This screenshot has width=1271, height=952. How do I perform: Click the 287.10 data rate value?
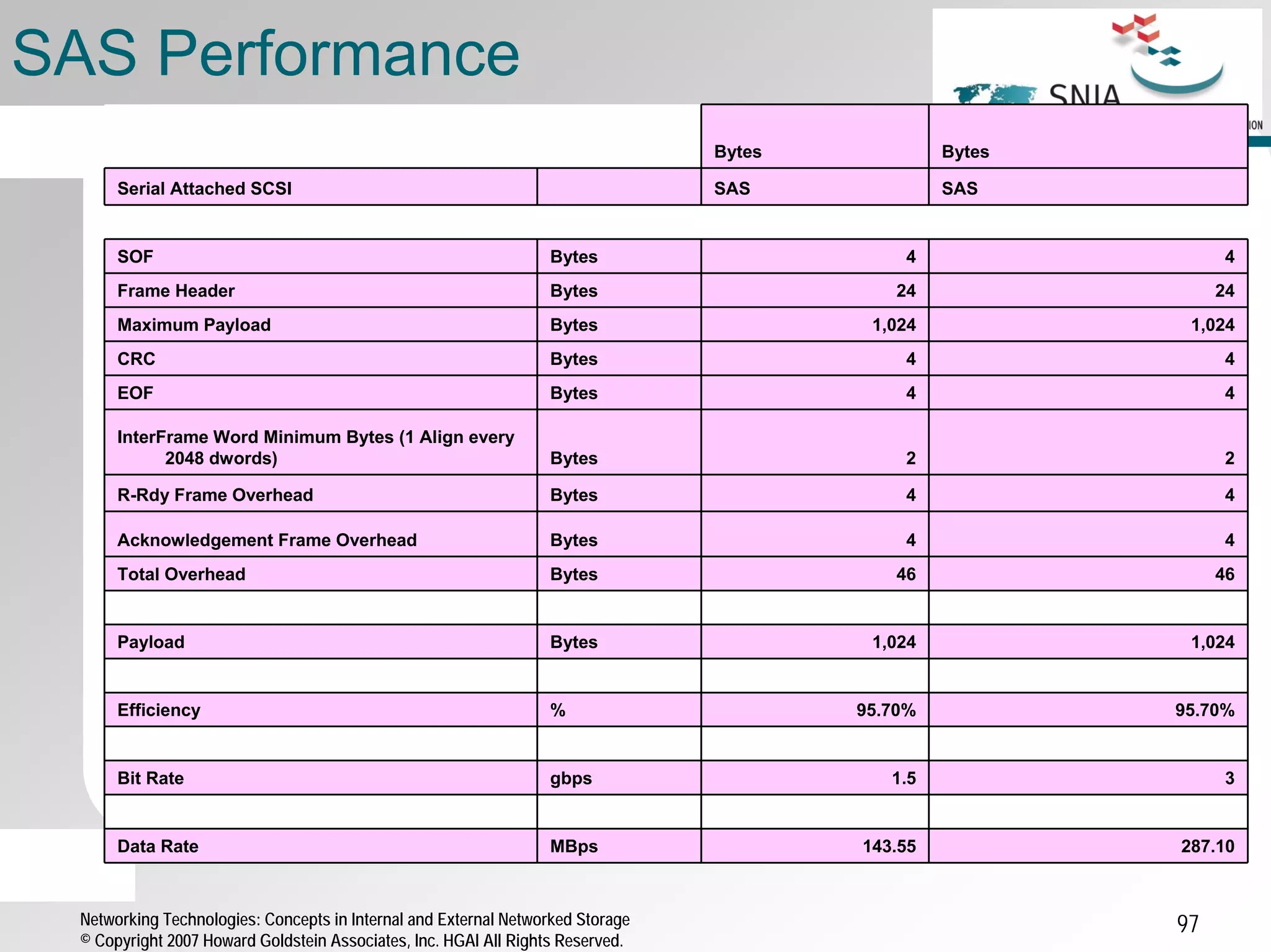(x=1207, y=846)
